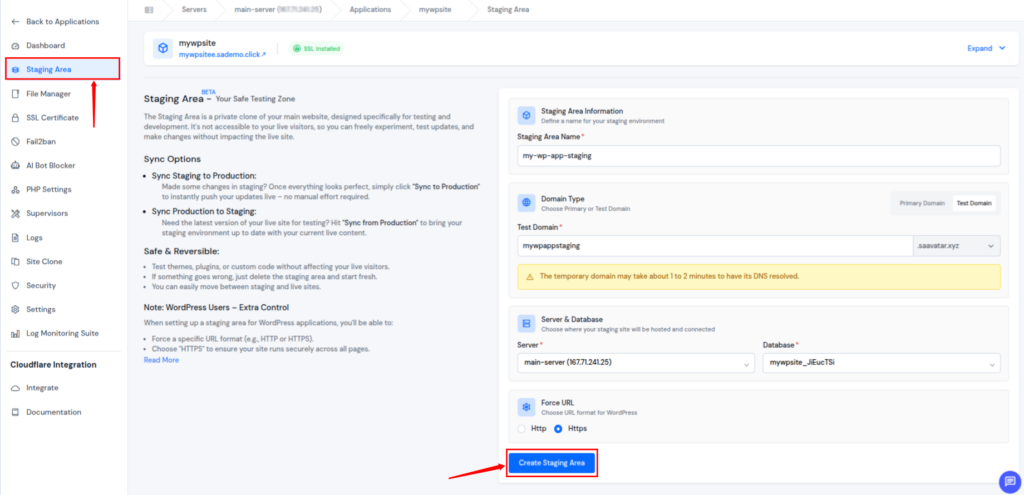The width and height of the screenshot is (1024, 495).
Task: Click the mywpsite application cube icon
Action: click(163, 48)
